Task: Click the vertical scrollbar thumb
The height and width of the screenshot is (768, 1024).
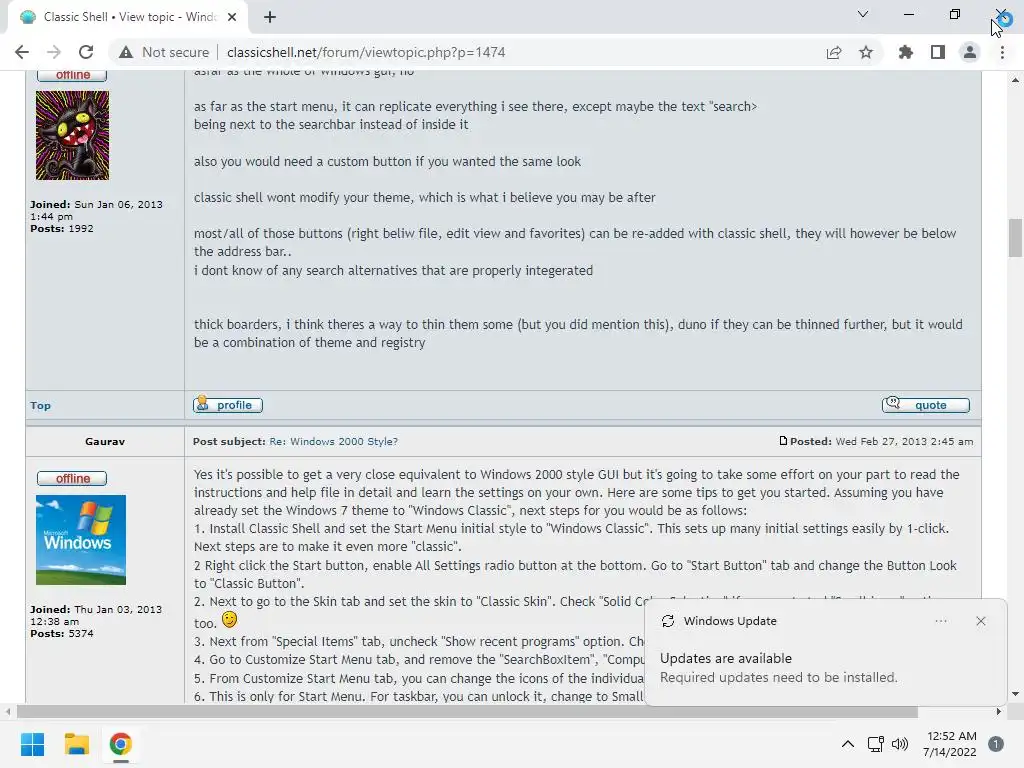Action: pos(1015,238)
